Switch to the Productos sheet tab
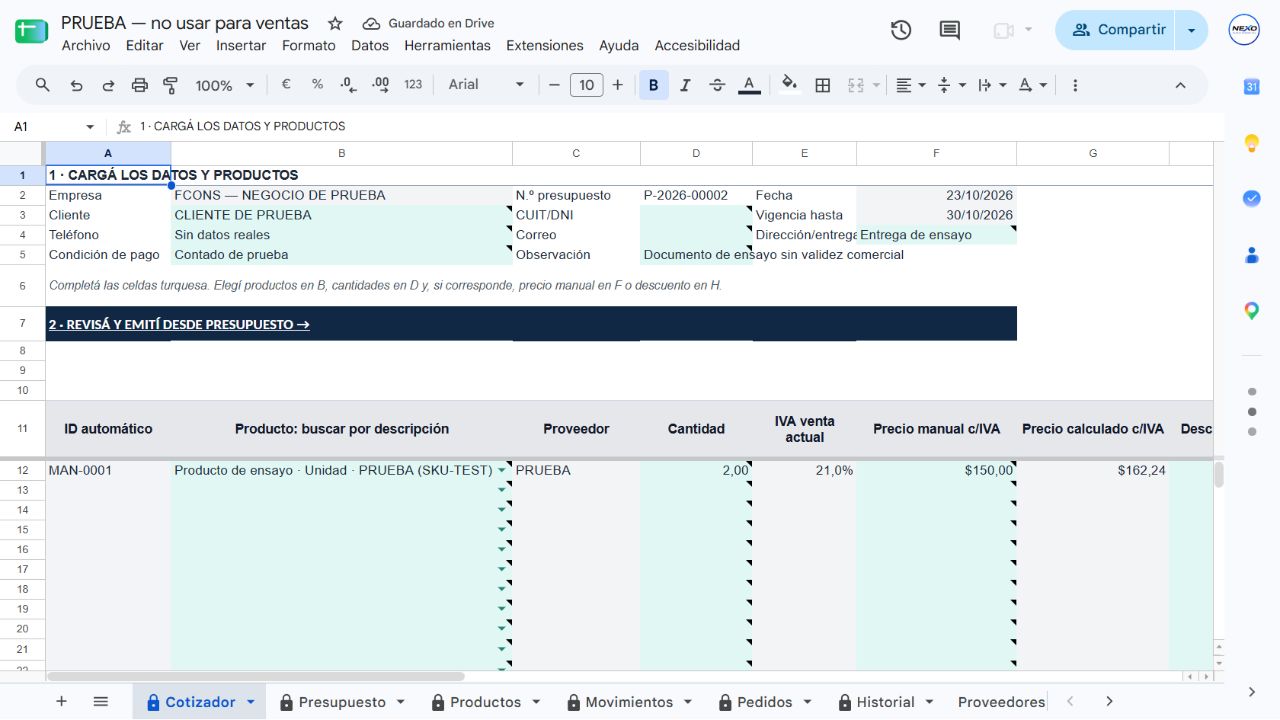 [x=486, y=702]
